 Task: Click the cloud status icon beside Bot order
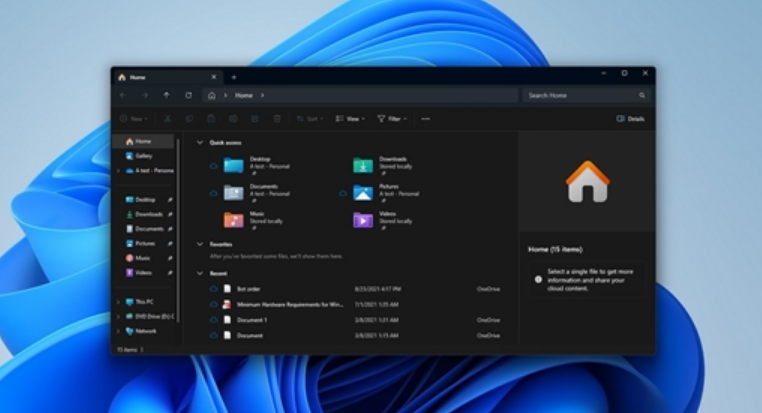213,289
